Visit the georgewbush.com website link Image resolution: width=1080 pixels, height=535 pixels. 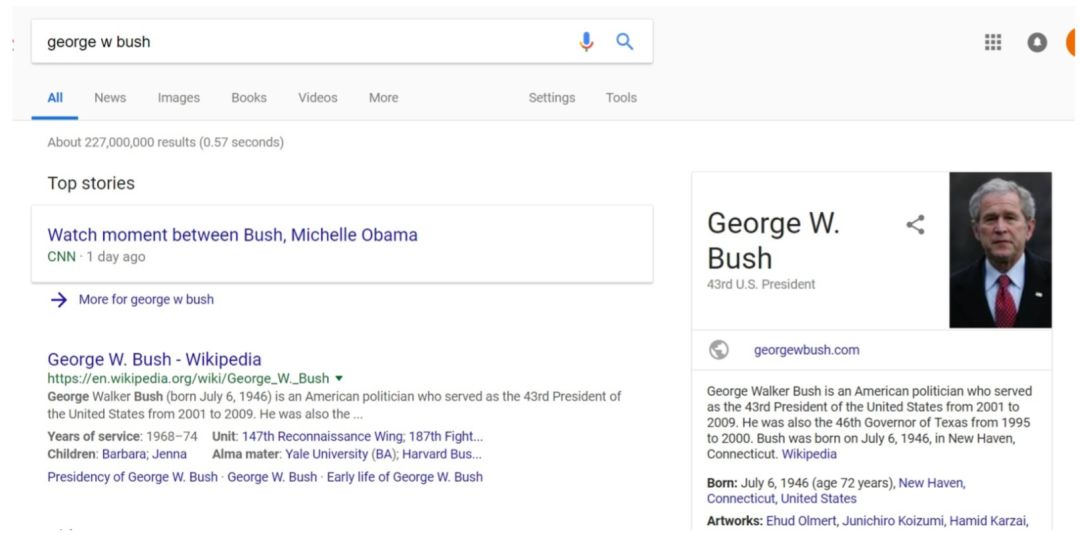(x=806, y=350)
